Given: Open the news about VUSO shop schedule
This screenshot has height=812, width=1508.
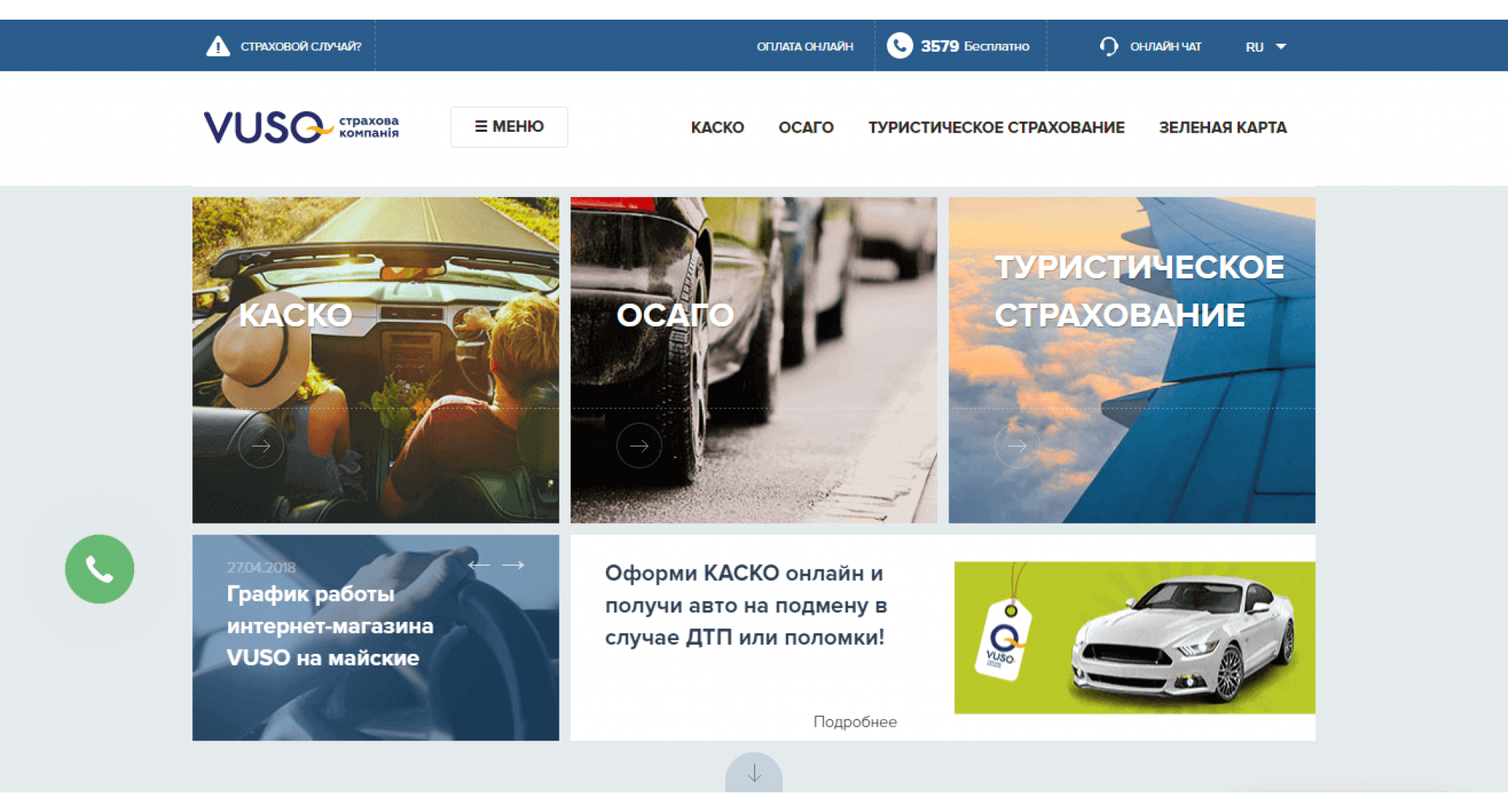Looking at the screenshot, I should tap(330, 626).
